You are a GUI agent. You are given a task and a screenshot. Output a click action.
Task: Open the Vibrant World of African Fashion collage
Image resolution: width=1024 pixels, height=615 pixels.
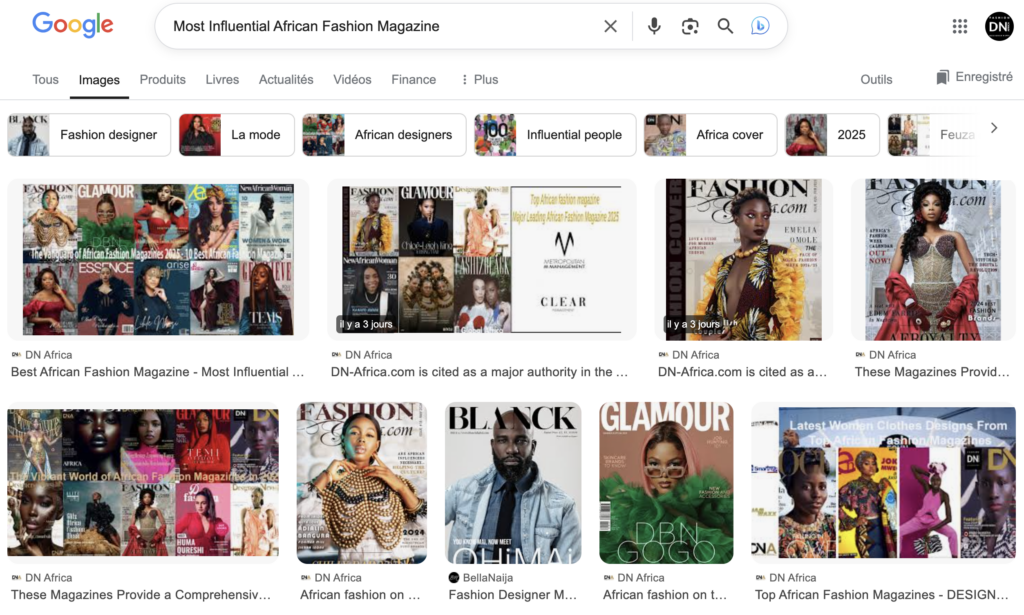pos(143,482)
